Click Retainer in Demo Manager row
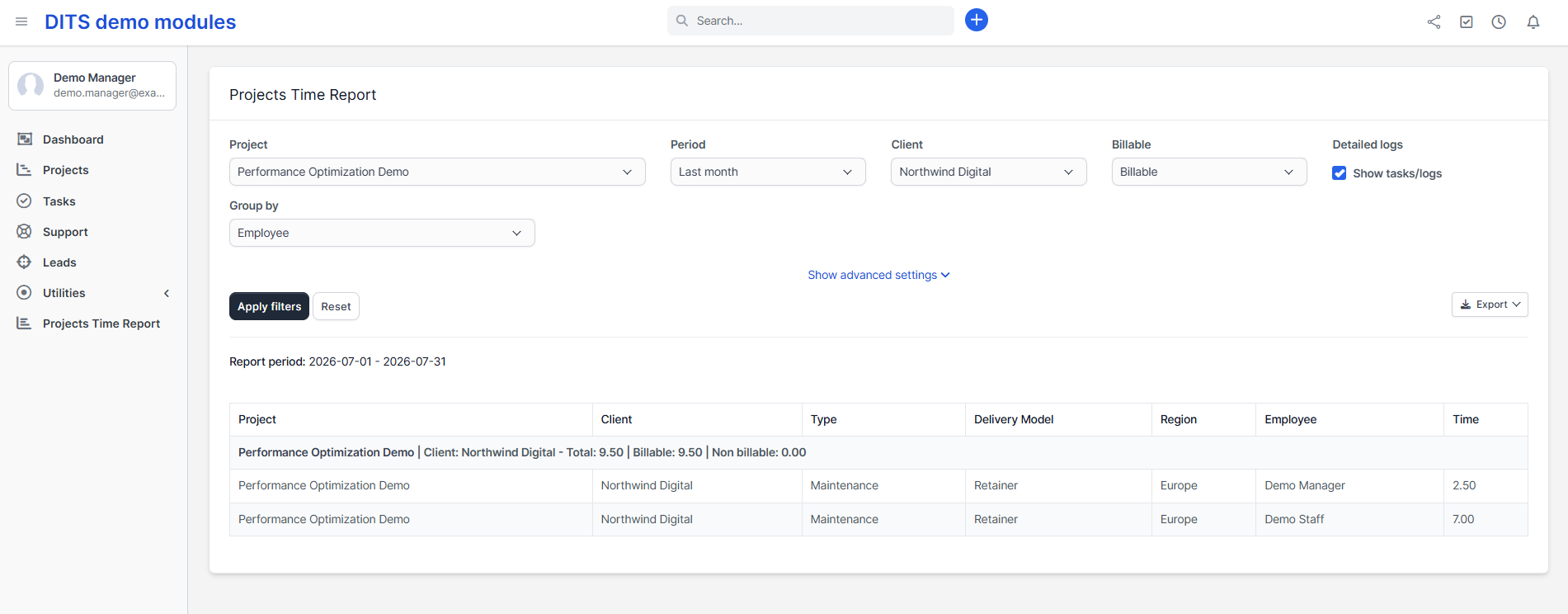Screen dimensions: 1568x614 pos(996,485)
